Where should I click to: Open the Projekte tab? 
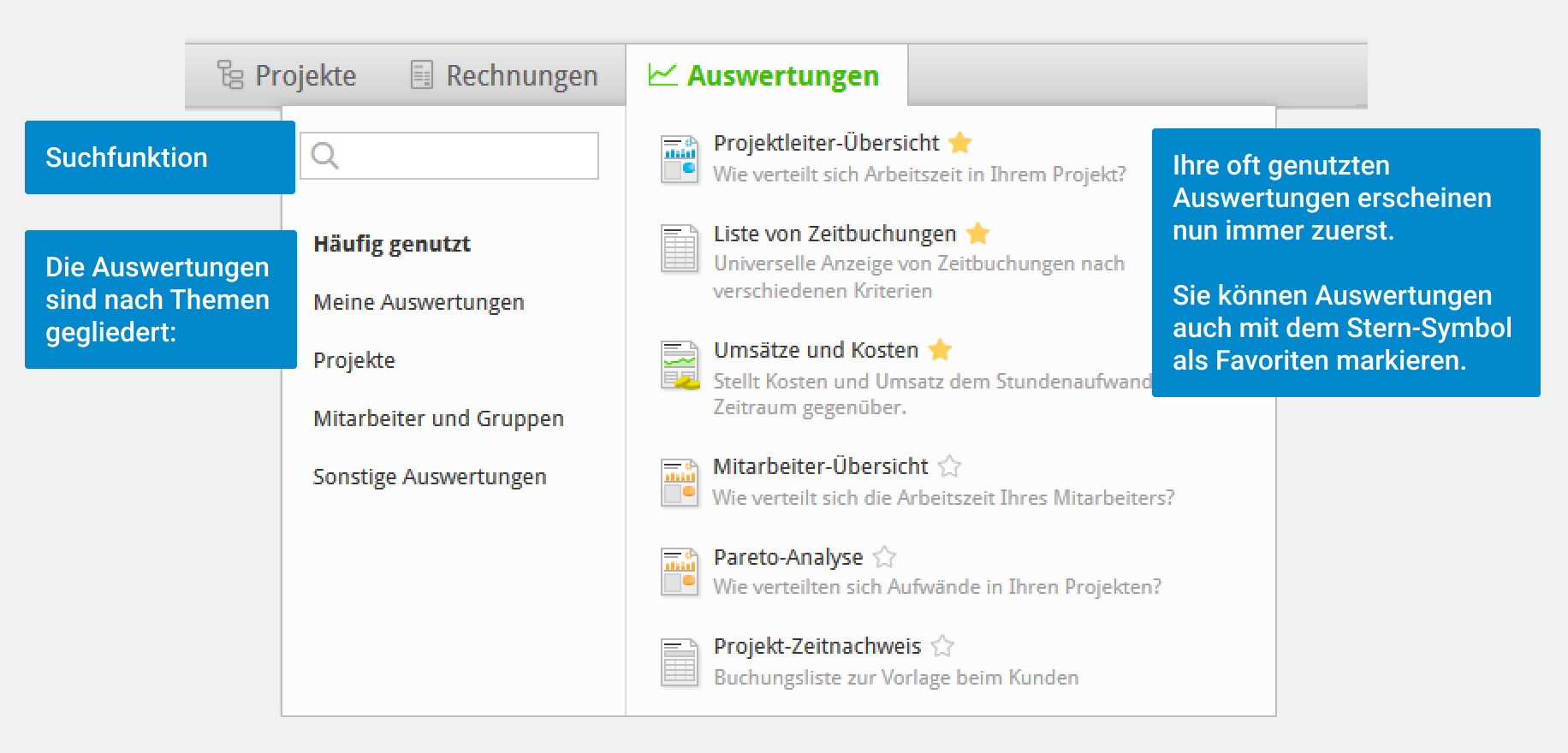287,75
